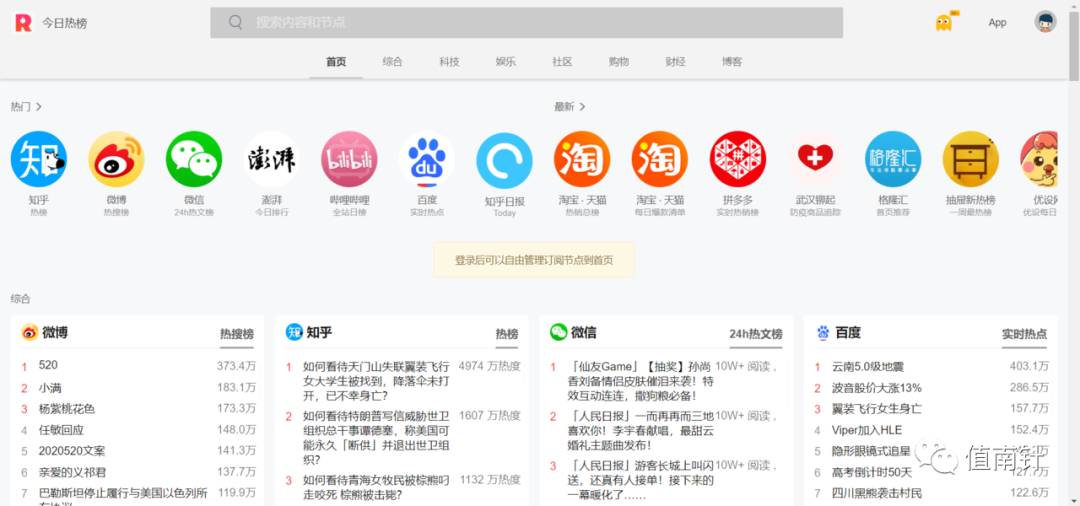Open Baidu topic 波音股价大涨13%
The width and height of the screenshot is (1080, 506).
tap(876, 388)
